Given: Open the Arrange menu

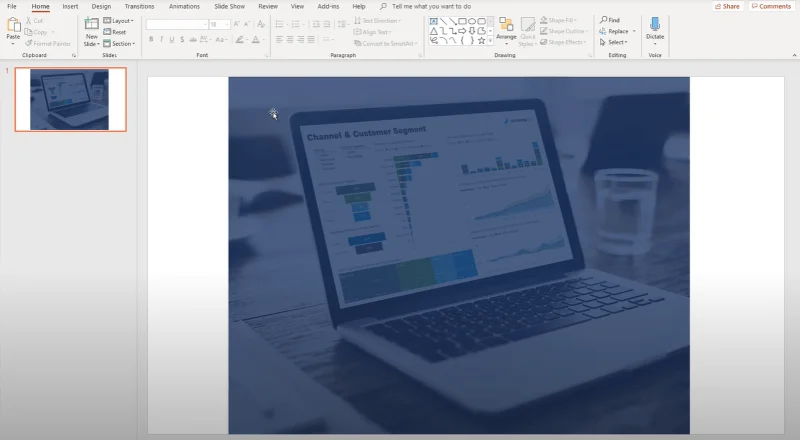Looking at the screenshot, I should click(x=506, y=31).
